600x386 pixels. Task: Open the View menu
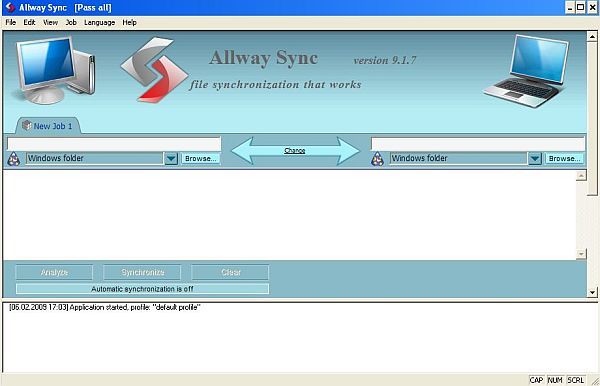(50, 23)
